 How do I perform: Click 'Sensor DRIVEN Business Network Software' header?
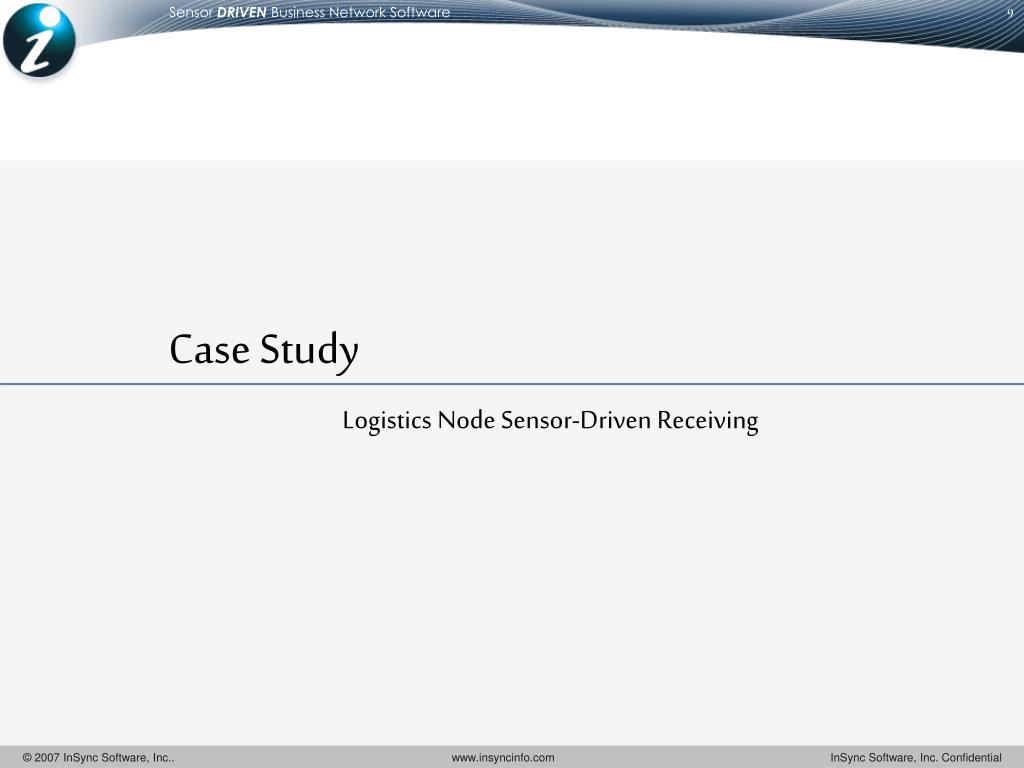tap(310, 12)
